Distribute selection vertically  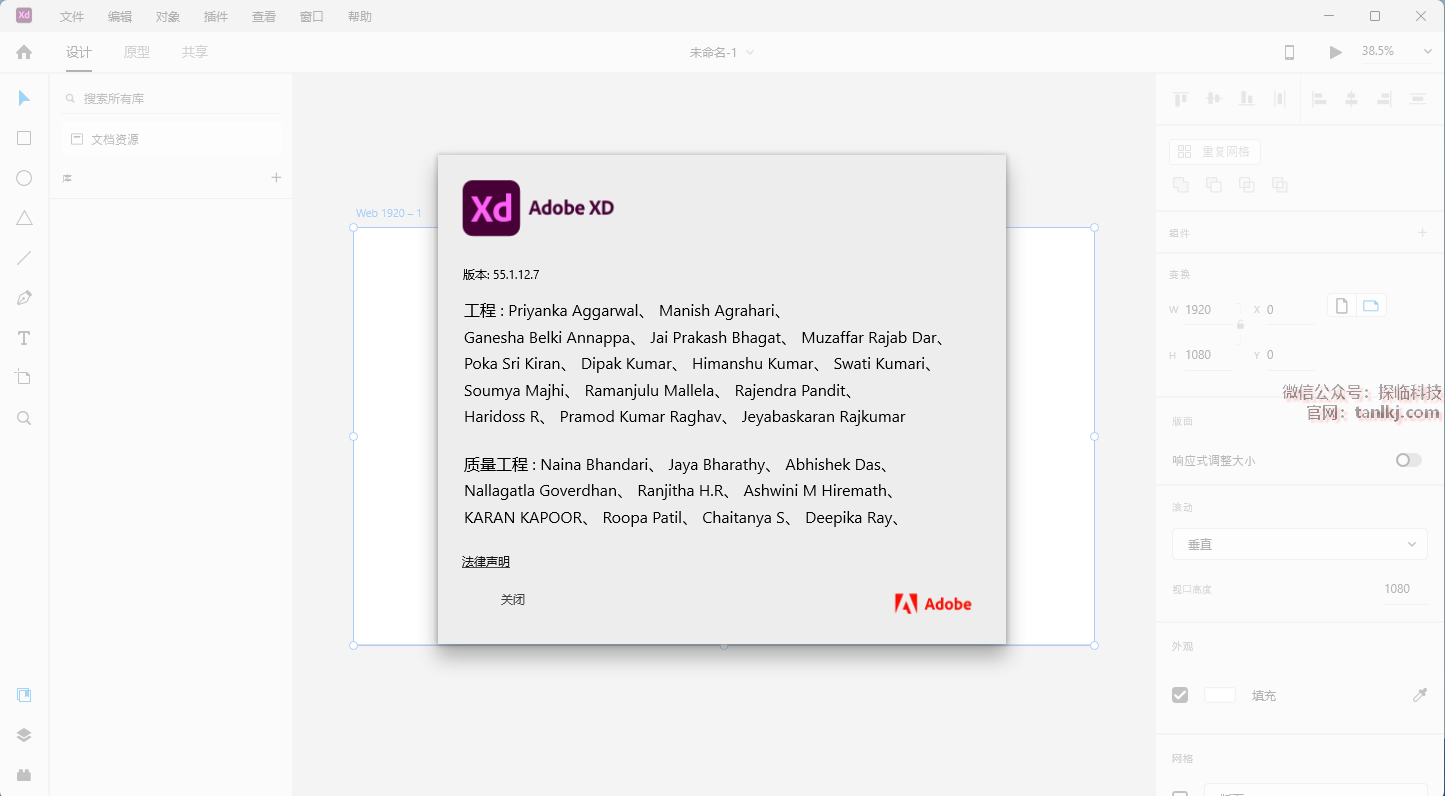(1417, 98)
